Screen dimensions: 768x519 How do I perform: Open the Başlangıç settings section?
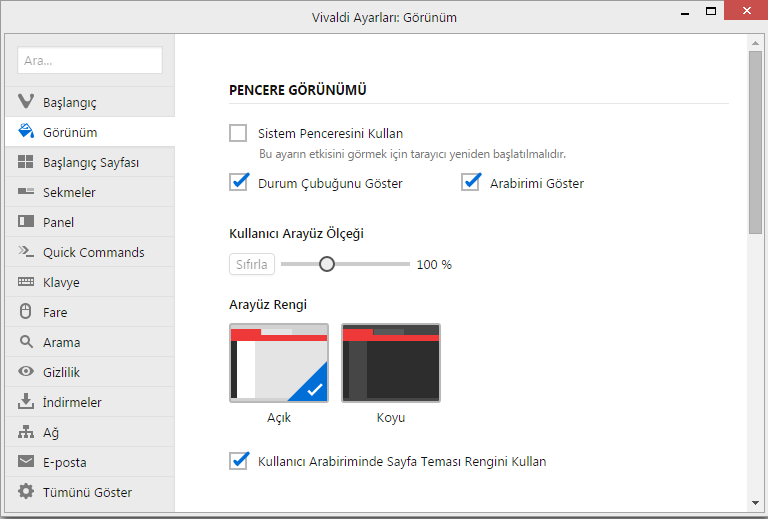[x=90, y=102]
